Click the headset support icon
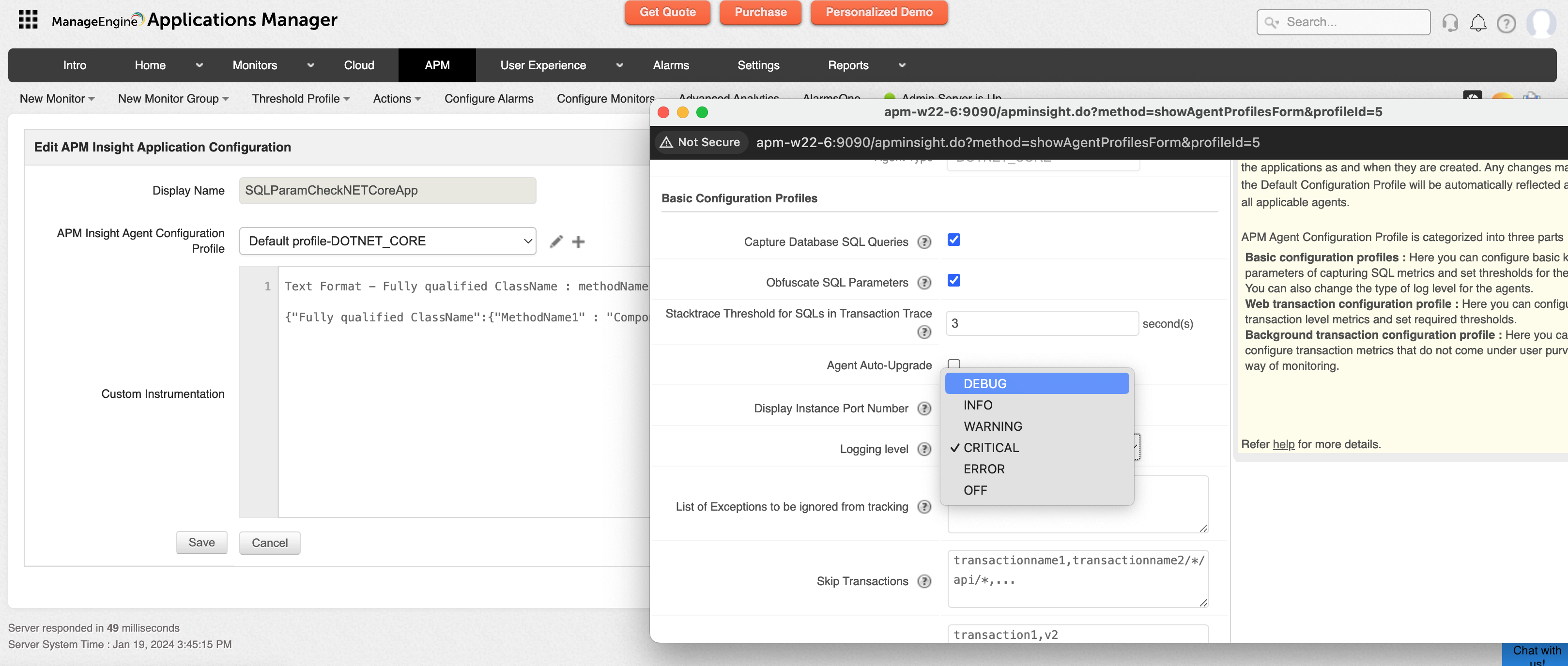Screen dimensions: 1568x666 (x=1450, y=23)
